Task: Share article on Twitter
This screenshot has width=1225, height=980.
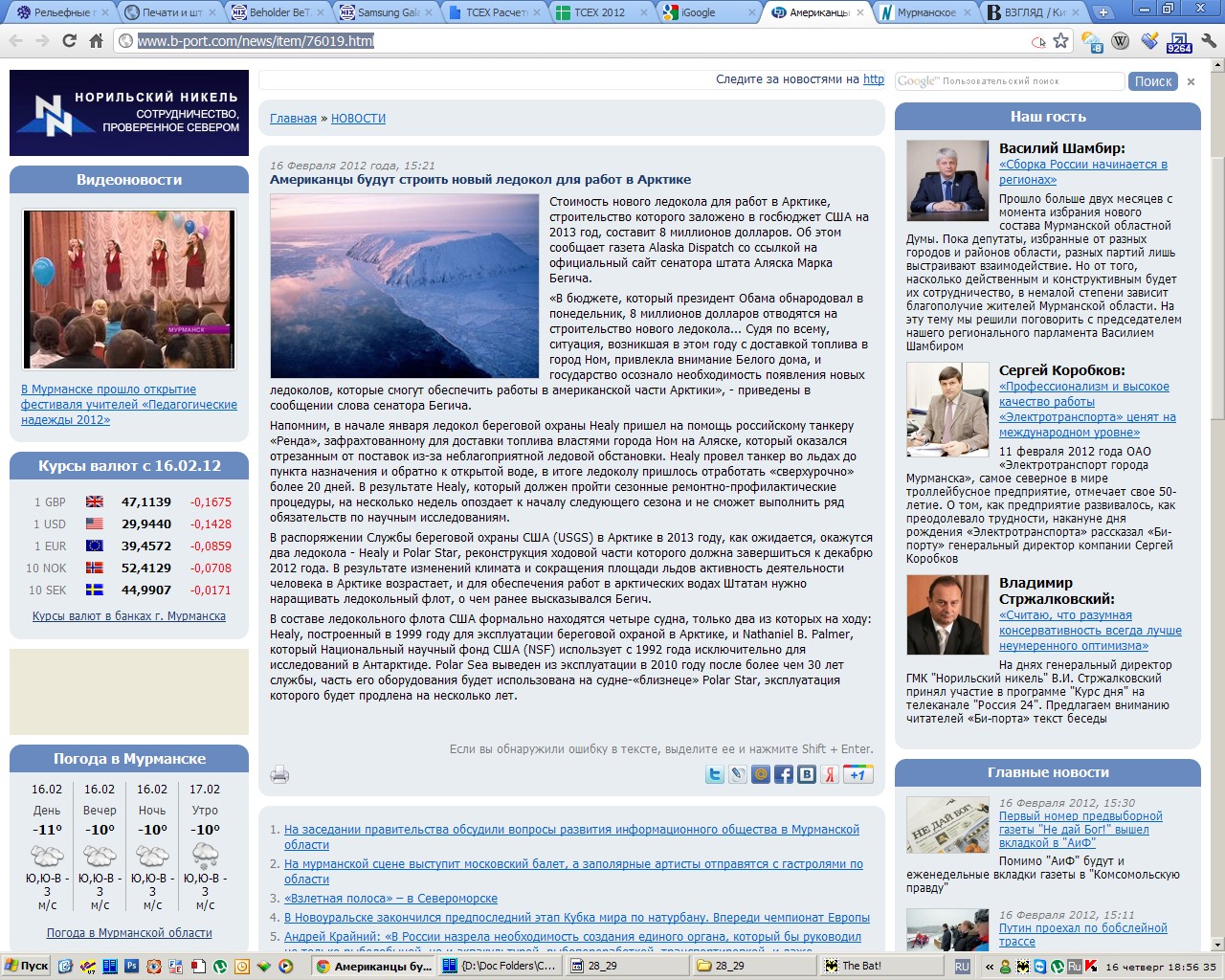Action: coord(715,774)
